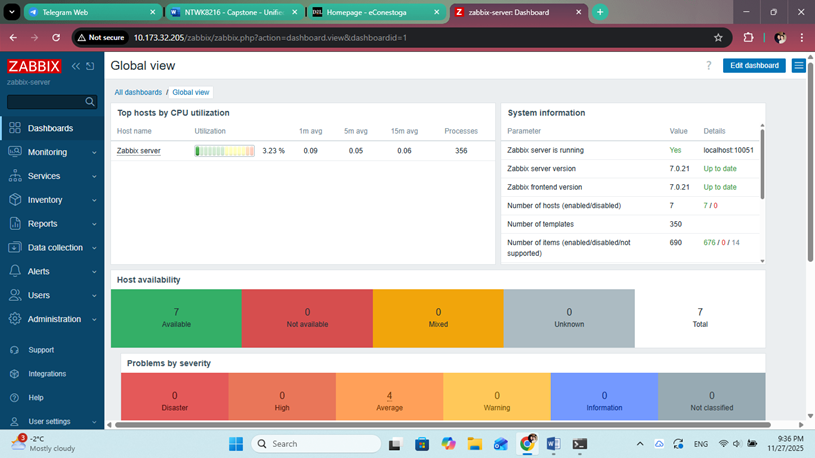Open a new browser tab

pyautogui.click(x=600, y=12)
